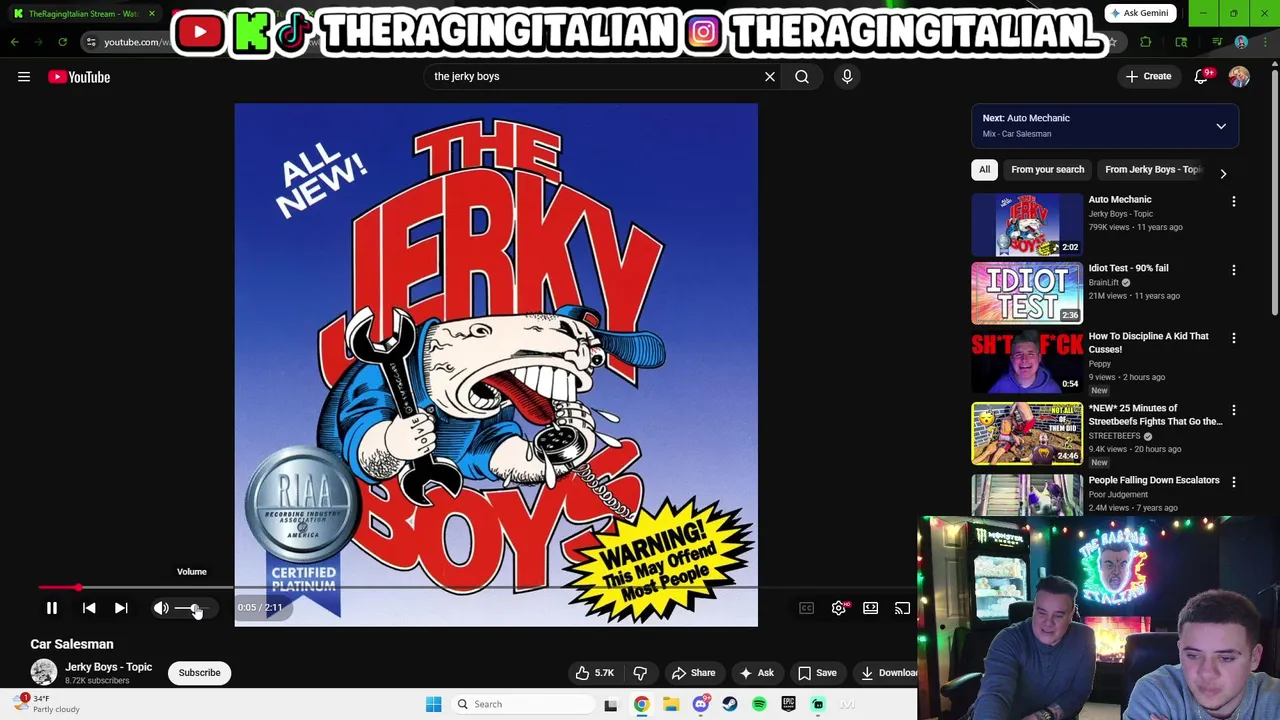Image resolution: width=1280 pixels, height=720 pixels.
Task: Click Ask Gemini in browser toolbar
Action: (1138, 13)
